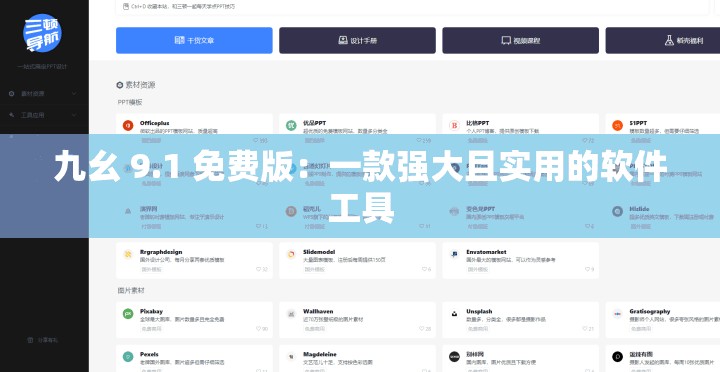720x372 pixels.
Task: Click the bookmark icon before Ctrl+D tip
Action: click(x=126, y=6)
